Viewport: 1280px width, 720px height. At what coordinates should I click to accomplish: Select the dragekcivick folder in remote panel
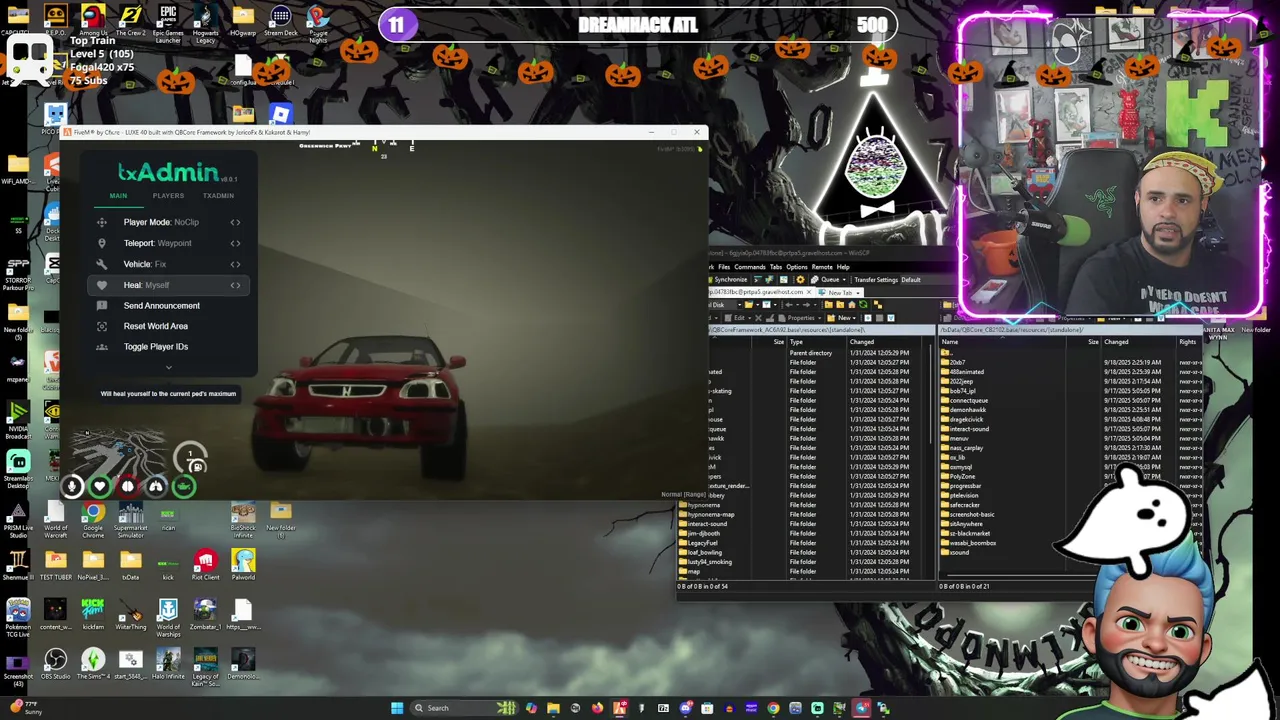click(966, 420)
